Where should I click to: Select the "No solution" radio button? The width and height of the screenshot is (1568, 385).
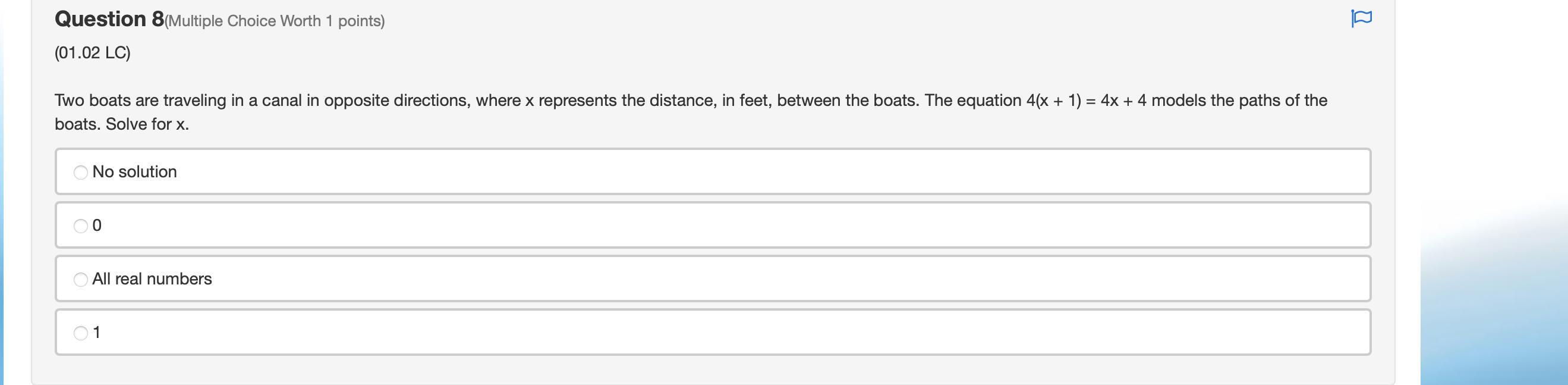pyautogui.click(x=80, y=173)
